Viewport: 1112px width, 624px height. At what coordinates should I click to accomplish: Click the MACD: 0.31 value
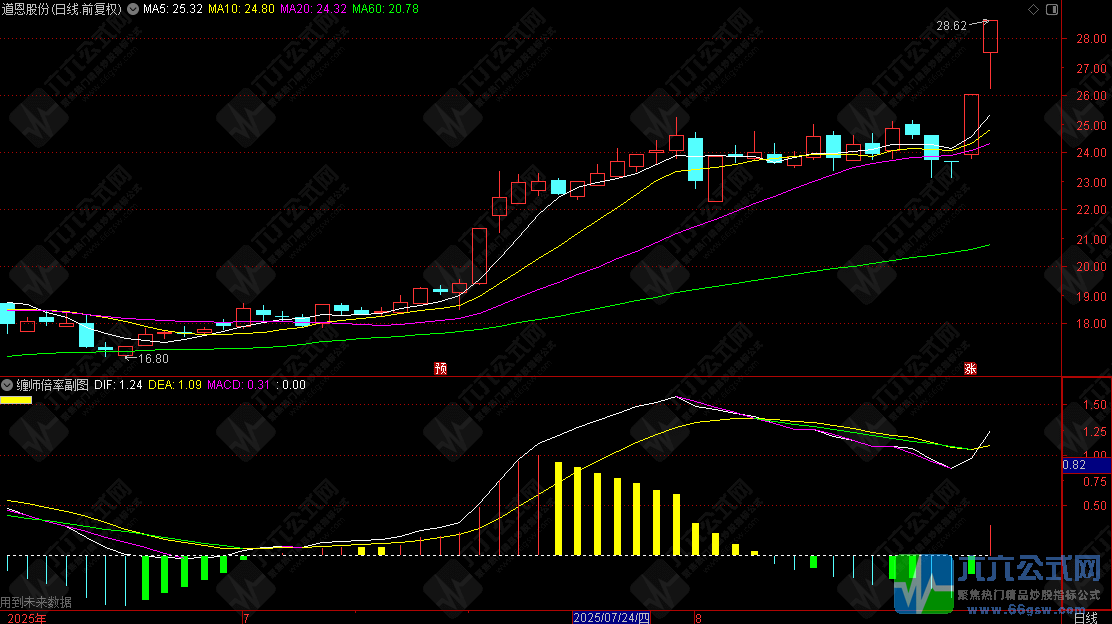click(x=238, y=385)
